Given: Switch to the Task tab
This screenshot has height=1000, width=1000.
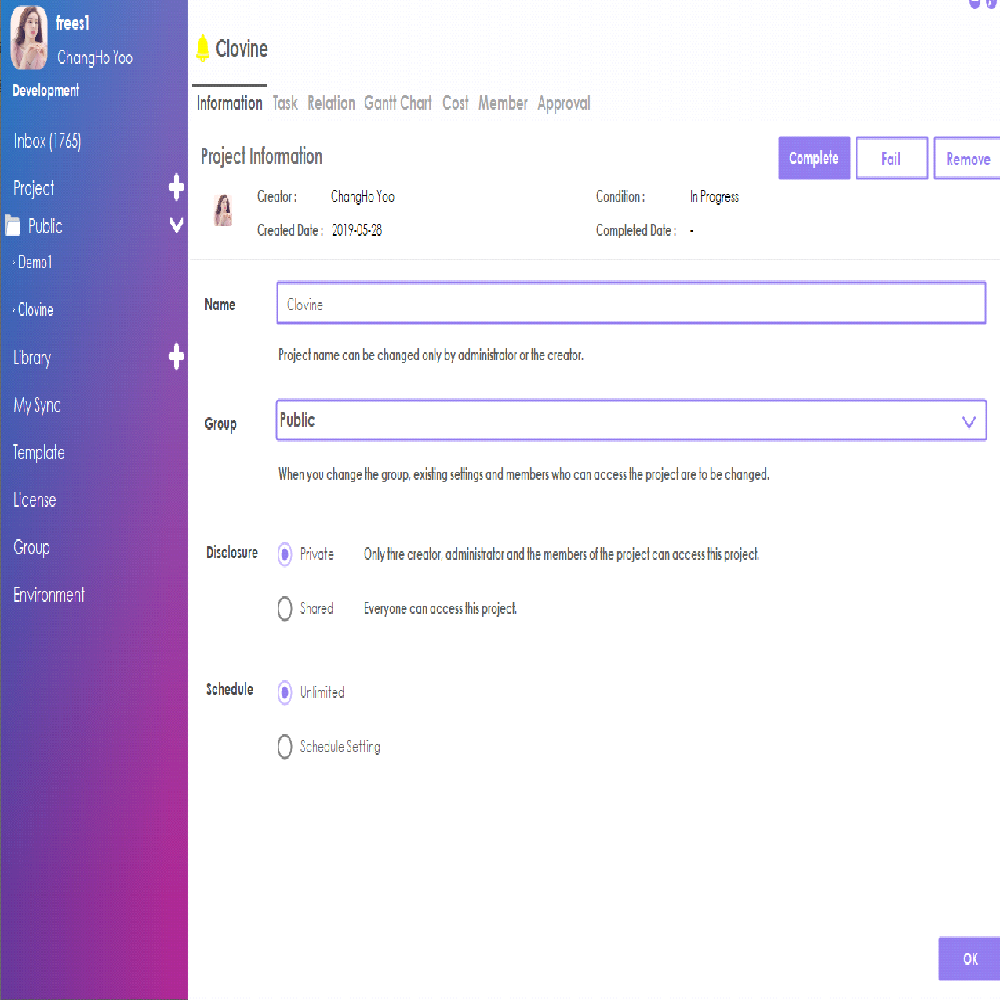Looking at the screenshot, I should 285,103.
